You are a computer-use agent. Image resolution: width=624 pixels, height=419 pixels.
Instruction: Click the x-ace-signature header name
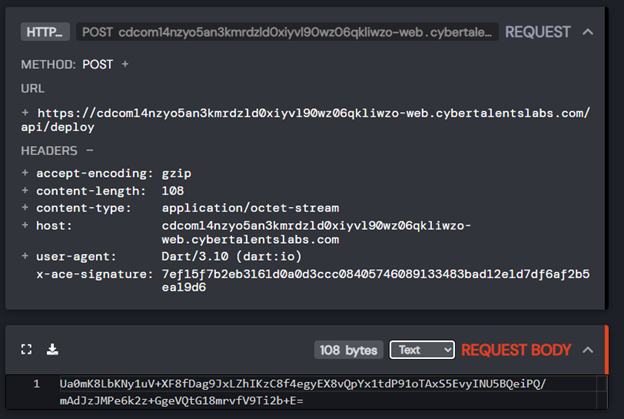[x=95, y=274]
